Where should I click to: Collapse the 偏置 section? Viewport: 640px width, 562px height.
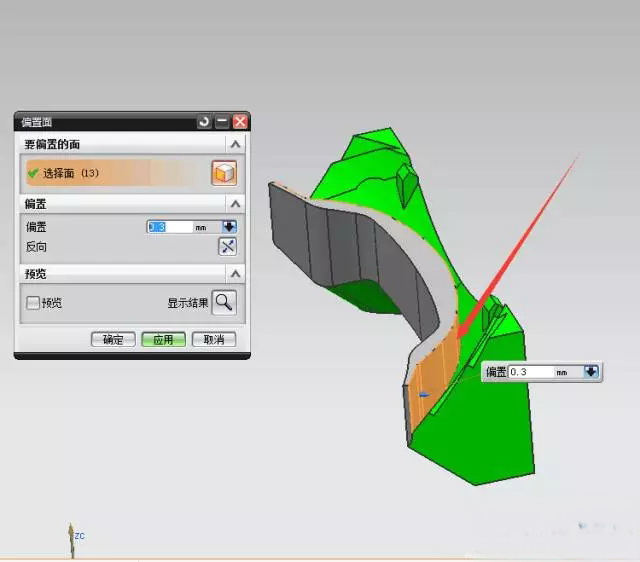(235, 204)
